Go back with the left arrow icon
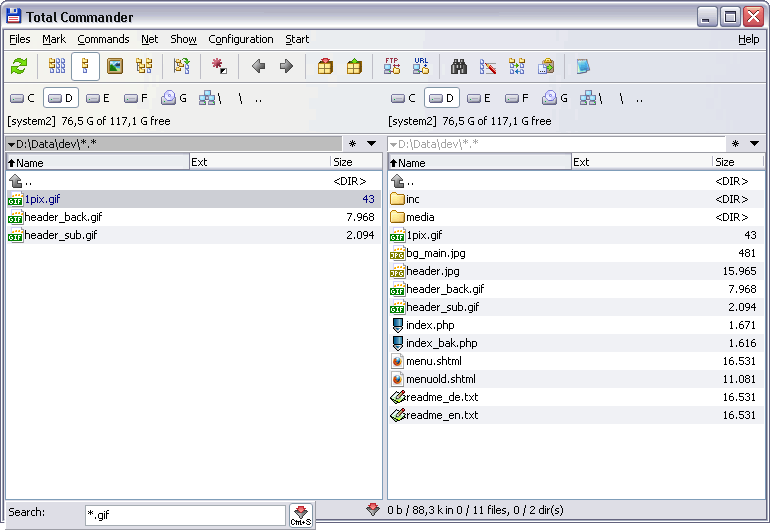 point(258,66)
